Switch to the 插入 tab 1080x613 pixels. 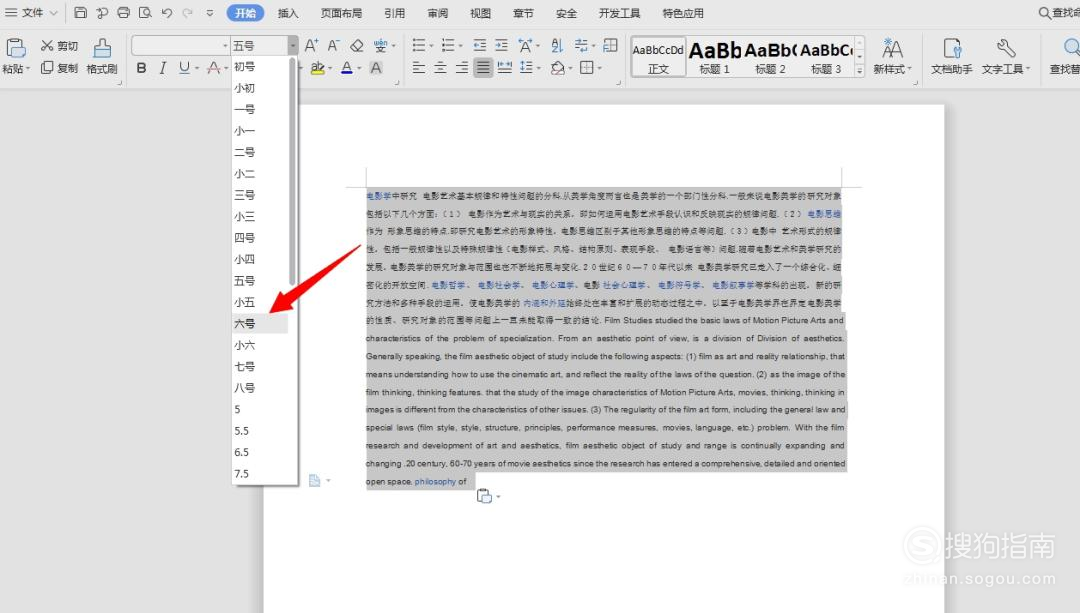288,12
